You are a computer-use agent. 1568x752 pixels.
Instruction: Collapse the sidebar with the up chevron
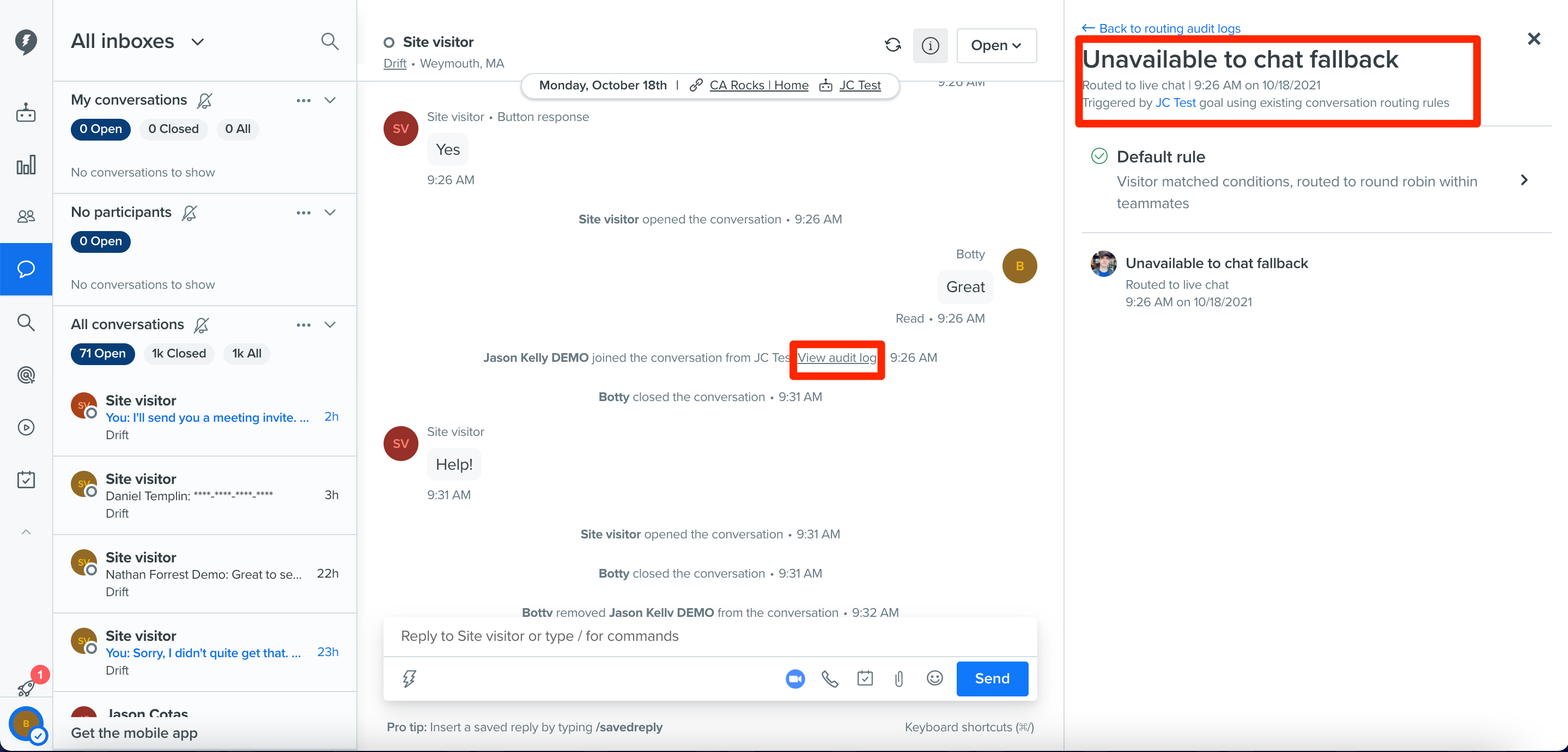tap(26, 531)
